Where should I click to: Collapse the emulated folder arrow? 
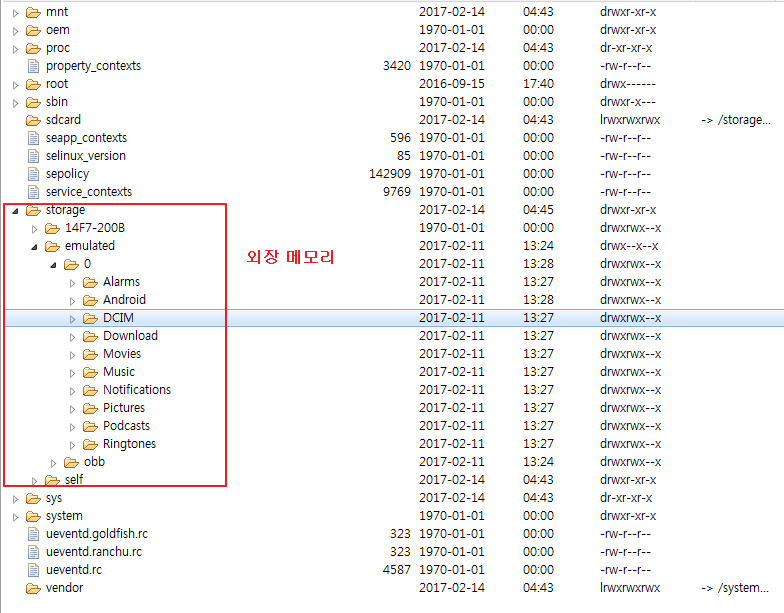pyautogui.click(x=34, y=247)
